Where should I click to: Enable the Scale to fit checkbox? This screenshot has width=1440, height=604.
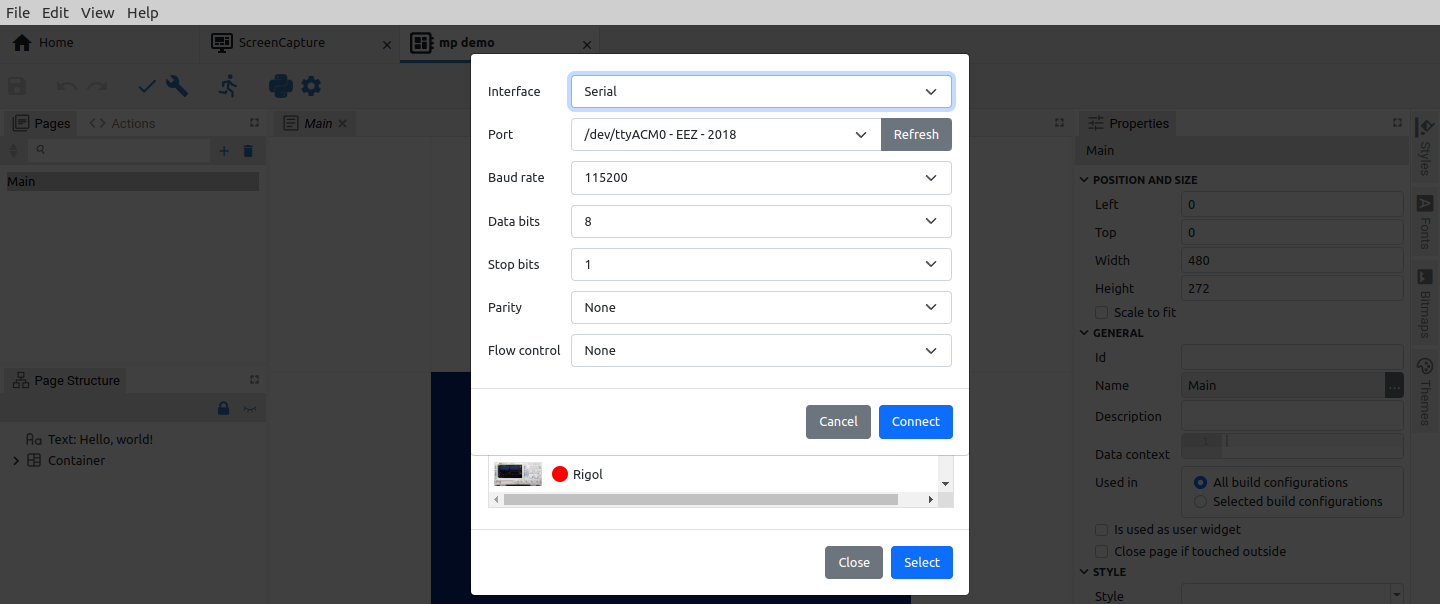[x=1102, y=312]
